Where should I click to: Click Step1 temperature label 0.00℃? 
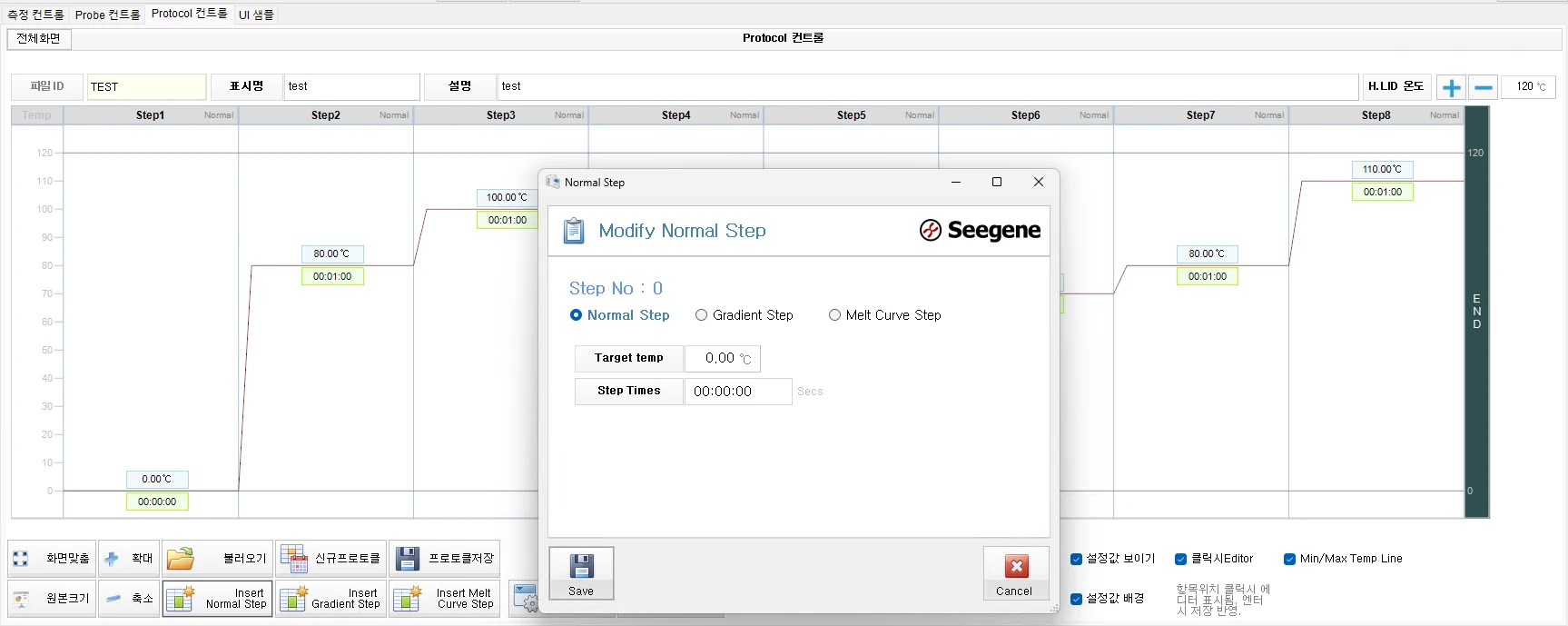click(157, 479)
